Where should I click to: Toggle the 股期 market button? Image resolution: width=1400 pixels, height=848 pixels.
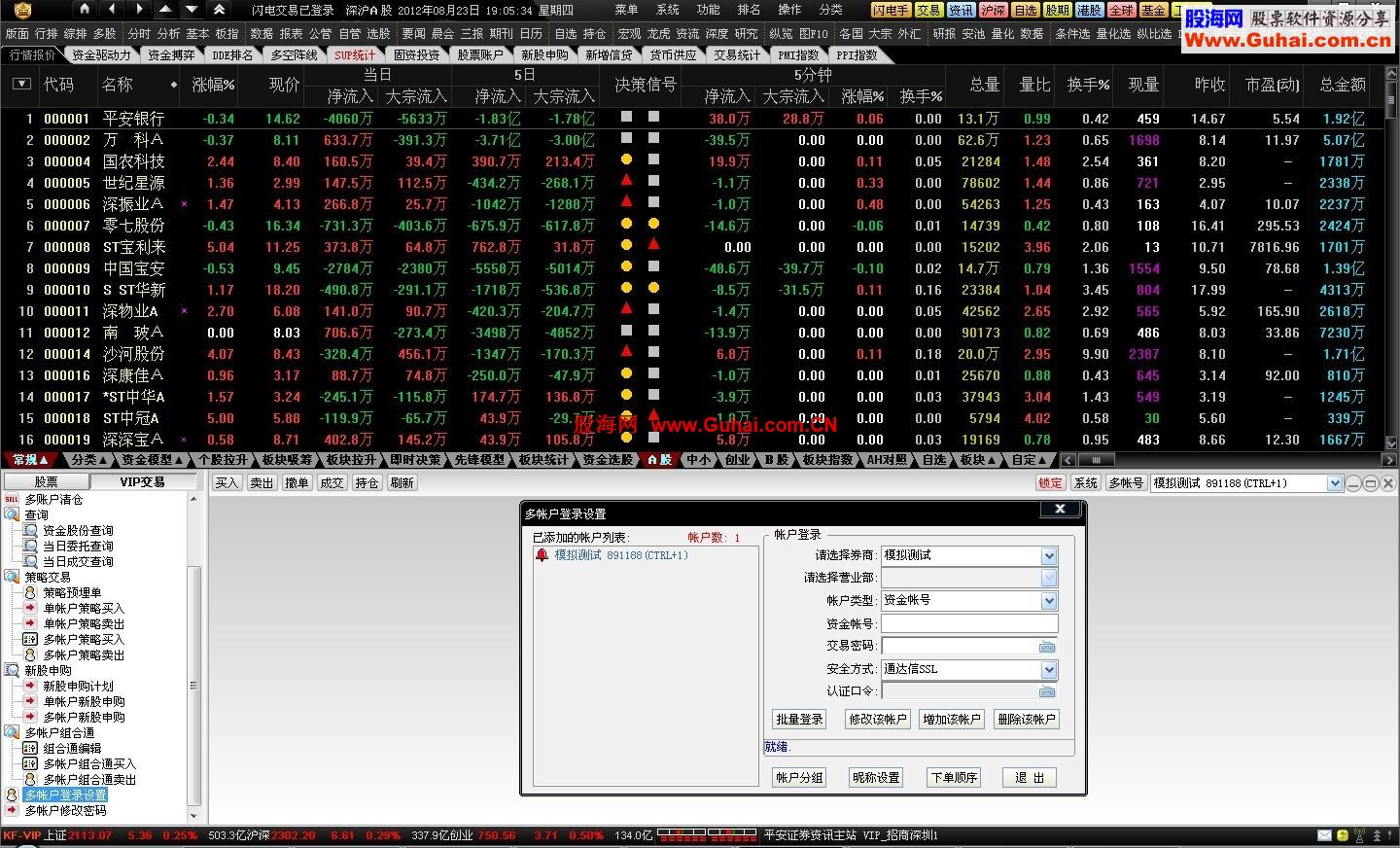1057,10
